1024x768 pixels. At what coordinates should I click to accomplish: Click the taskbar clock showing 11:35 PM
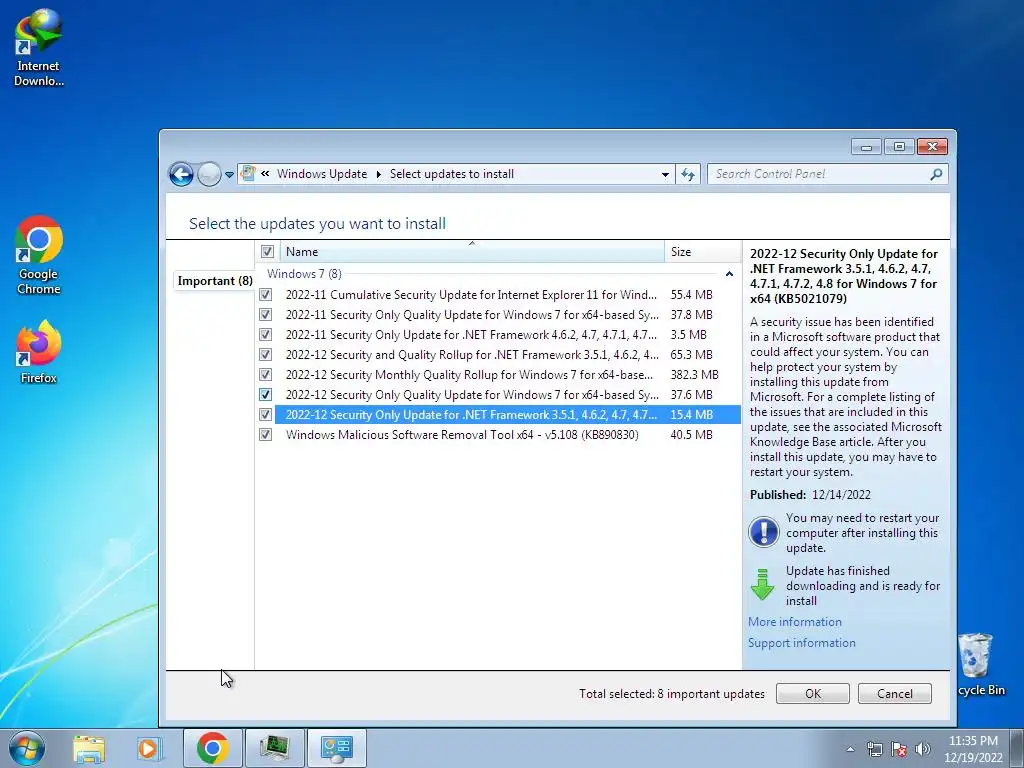pos(973,749)
